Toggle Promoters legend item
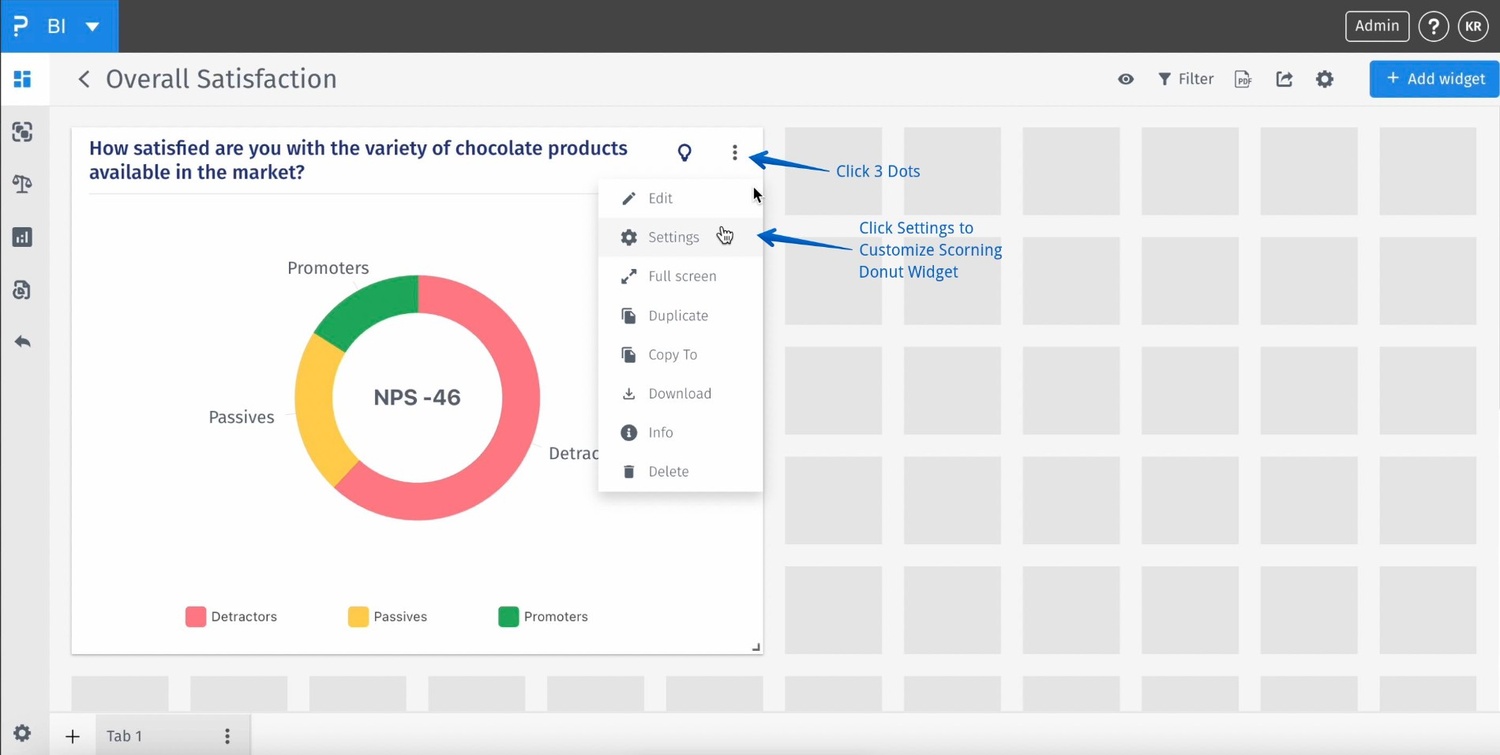 coord(543,617)
